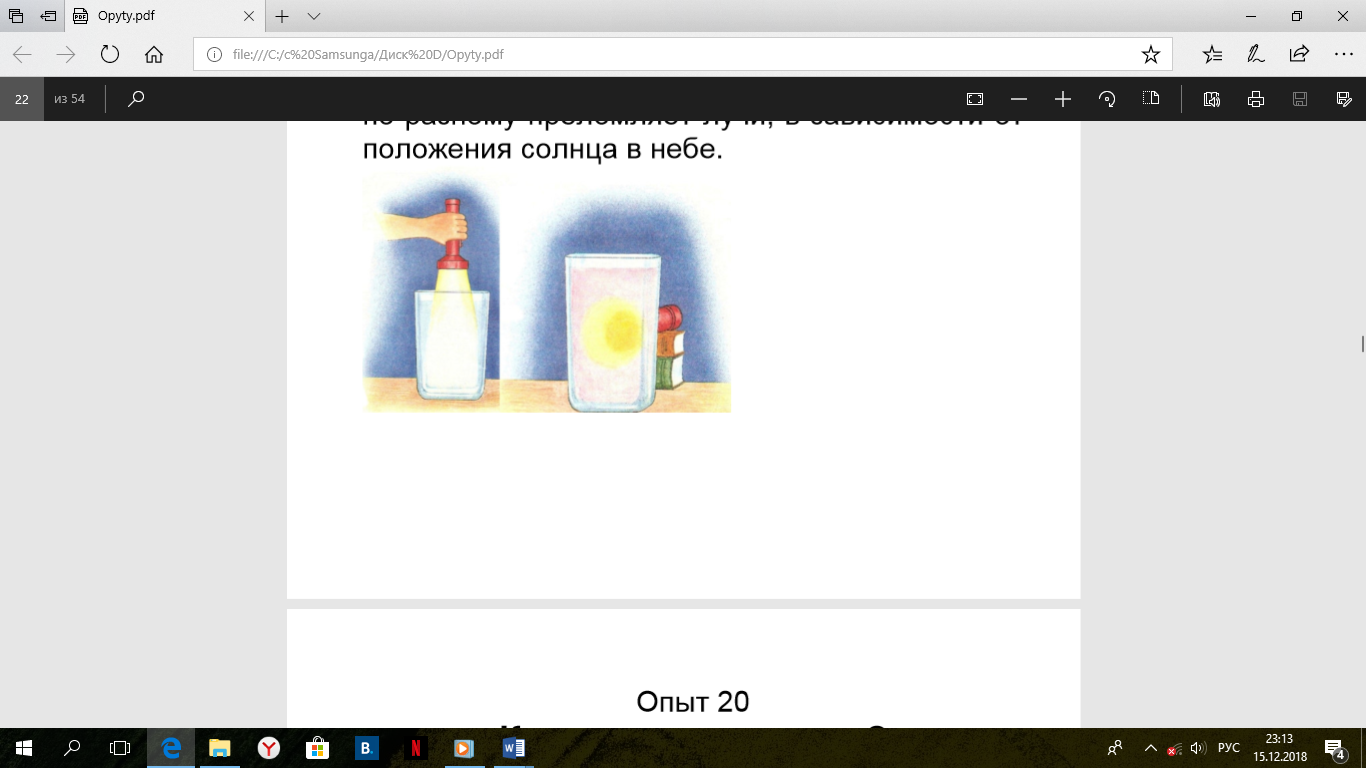The width and height of the screenshot is (1366, 768).
Task: Click the greyed Save disk icon
Action: click(1300, 99)
